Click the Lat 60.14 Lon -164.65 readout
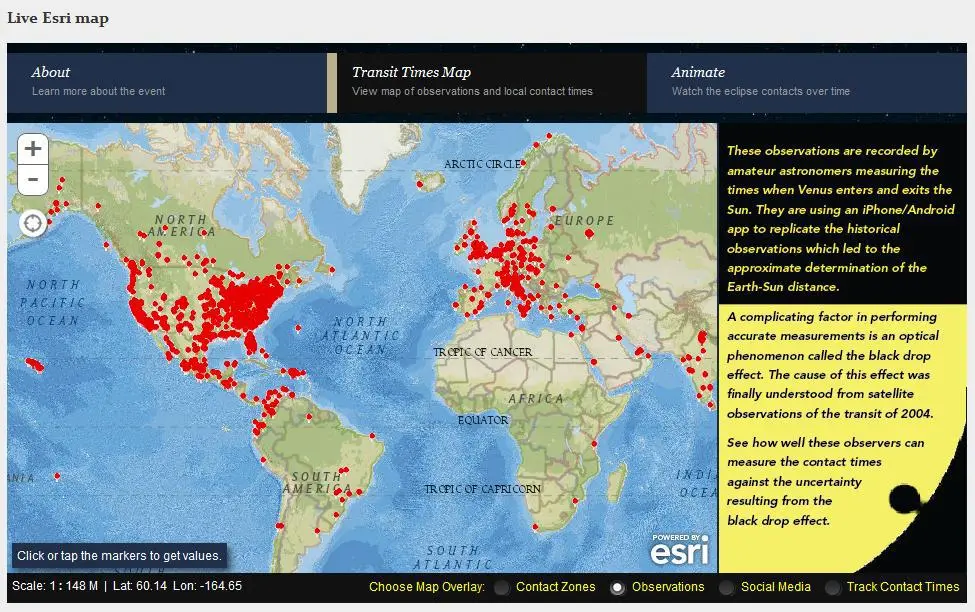 tap(177, 586)
